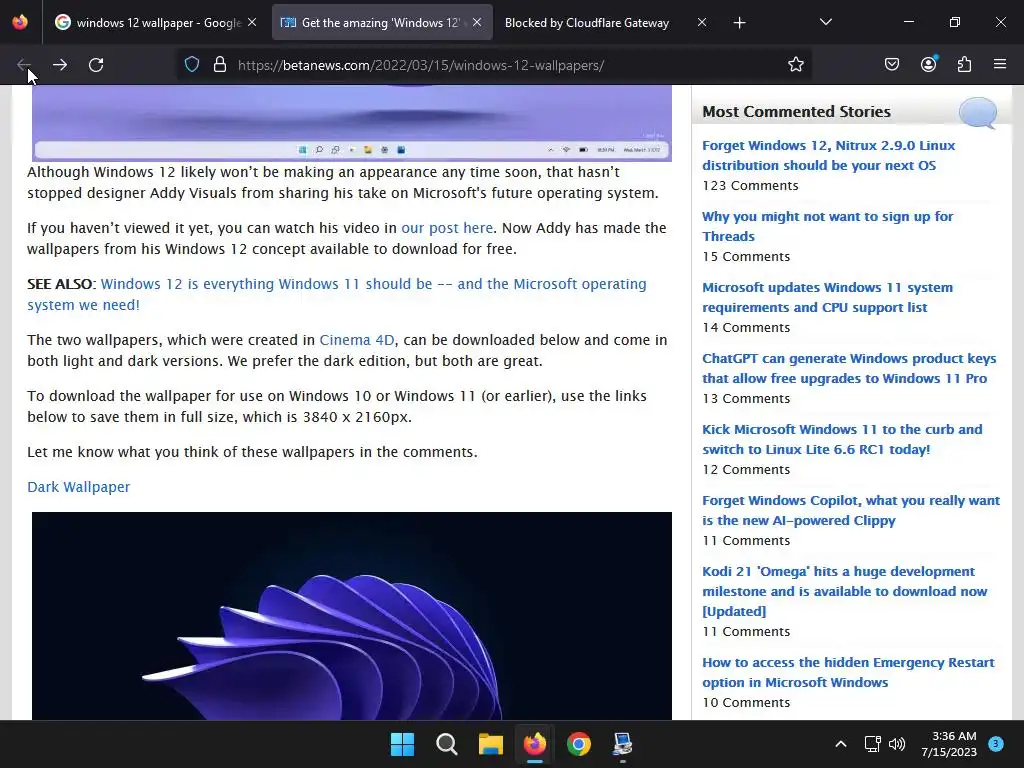Screen dimensions: 1024x768
Task: Click the Firefox taskbar icon
Action: (x=535, y=744)
